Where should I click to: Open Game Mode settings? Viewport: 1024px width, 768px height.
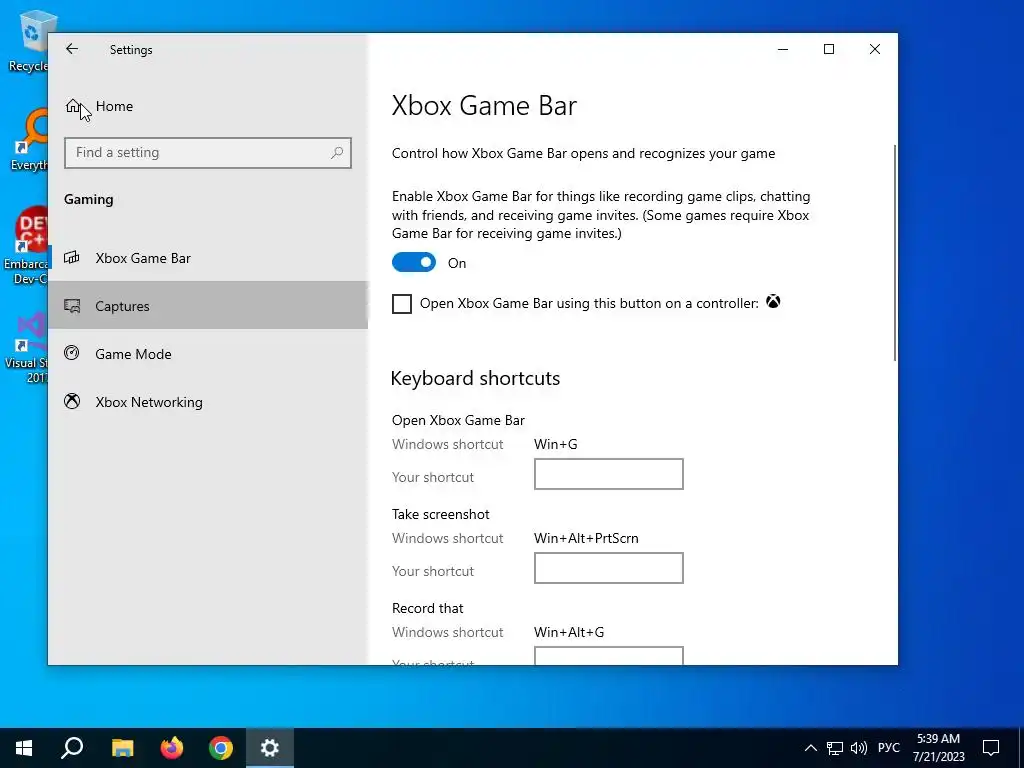208,354
